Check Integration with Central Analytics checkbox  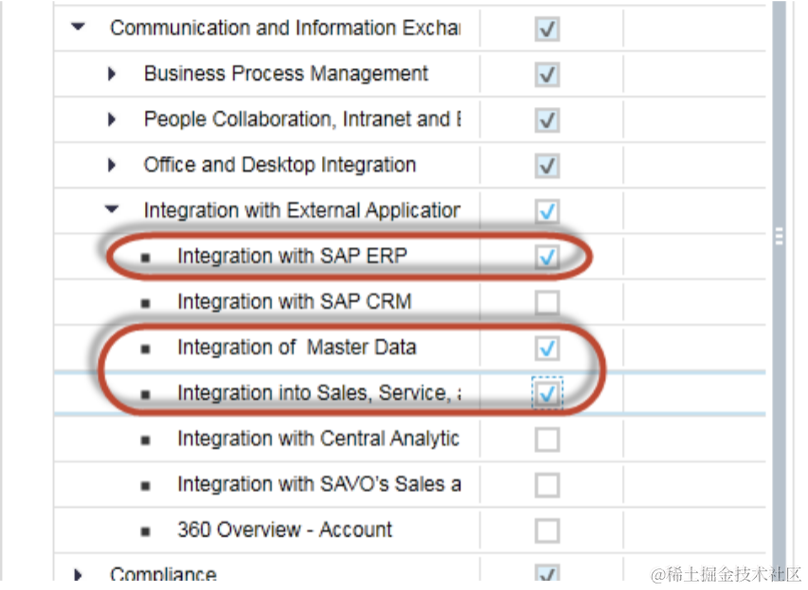tap(547, 440)
